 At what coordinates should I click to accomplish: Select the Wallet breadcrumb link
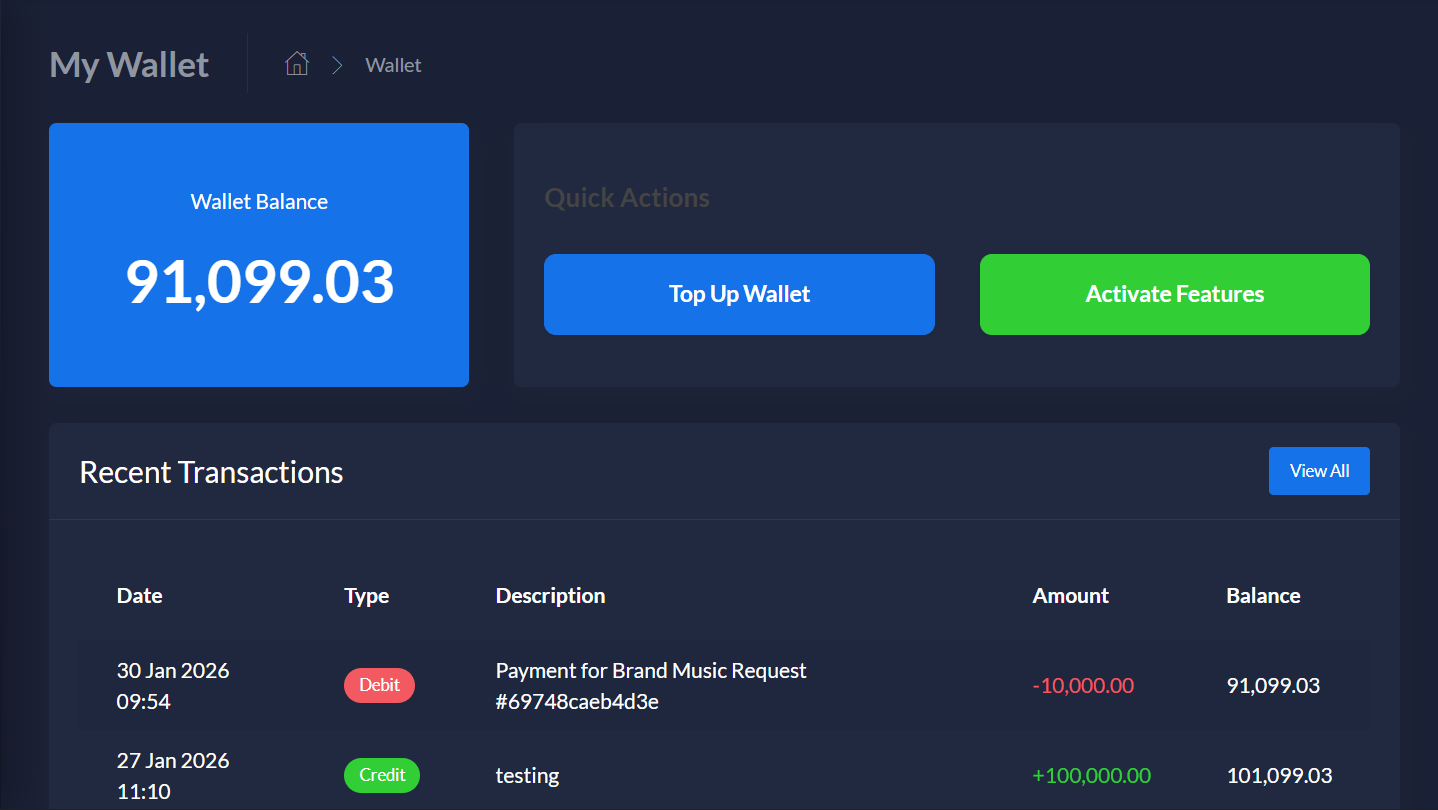click(x=393, y=65)
